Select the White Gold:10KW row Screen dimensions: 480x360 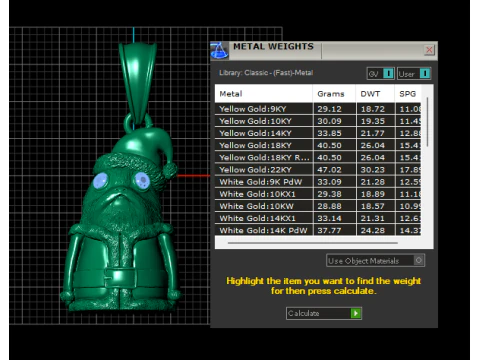pyautogui.click(x=318, y=206)
